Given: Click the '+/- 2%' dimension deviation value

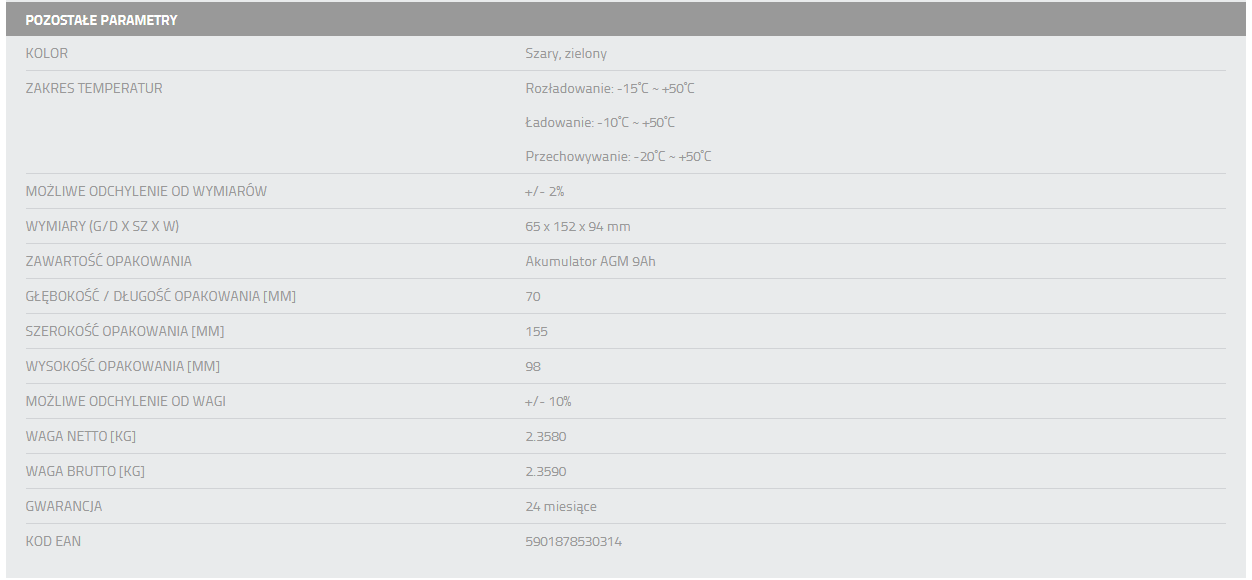Looking at the screenshot, I should (x=545, y=191).
